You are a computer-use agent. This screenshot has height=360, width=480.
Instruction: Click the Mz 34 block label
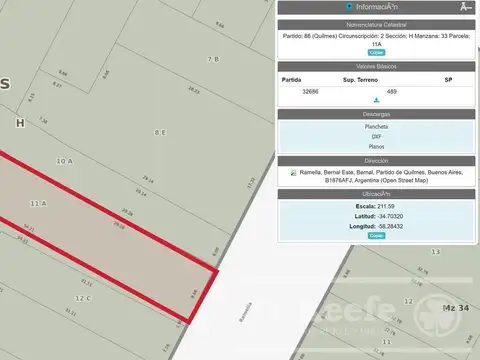456,308
